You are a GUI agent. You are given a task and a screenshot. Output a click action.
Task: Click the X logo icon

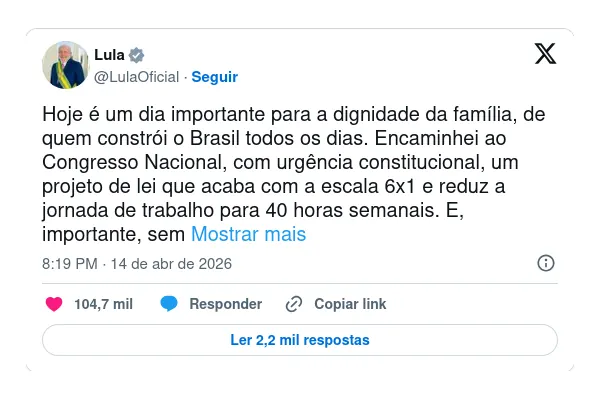click(545, 54)
